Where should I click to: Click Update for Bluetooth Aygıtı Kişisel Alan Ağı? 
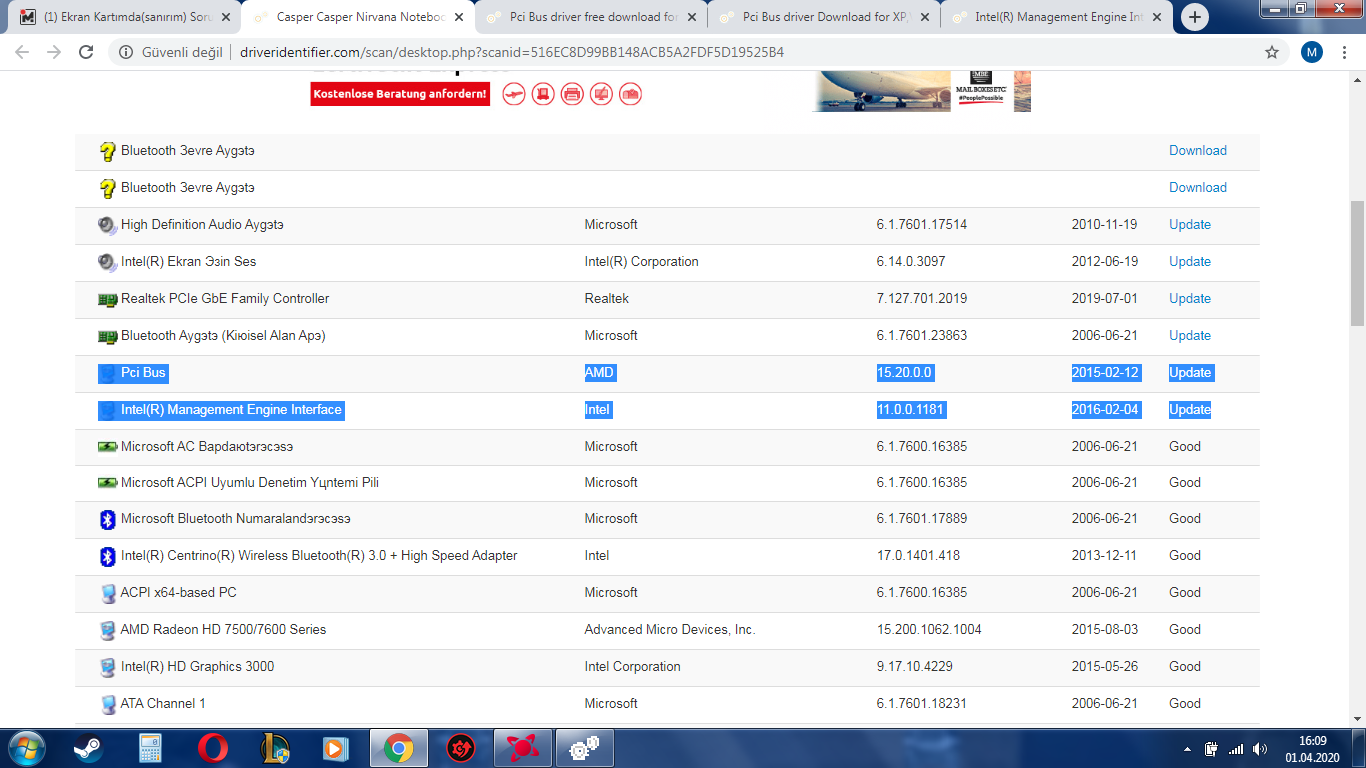(x=1190, y=336)
